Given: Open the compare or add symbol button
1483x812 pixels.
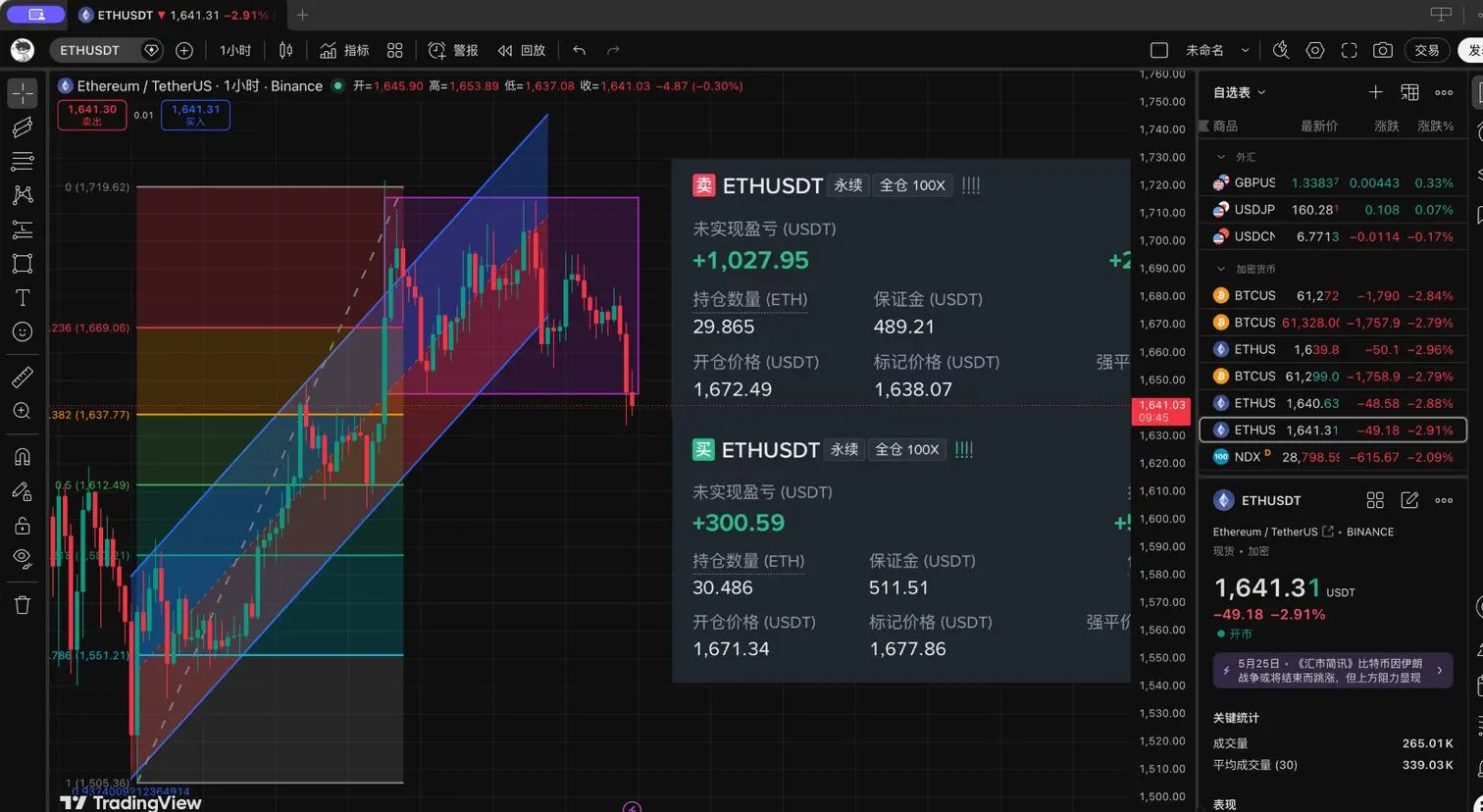Looking at the screenshot, I should pyautogui.click(x=183, y=50).
